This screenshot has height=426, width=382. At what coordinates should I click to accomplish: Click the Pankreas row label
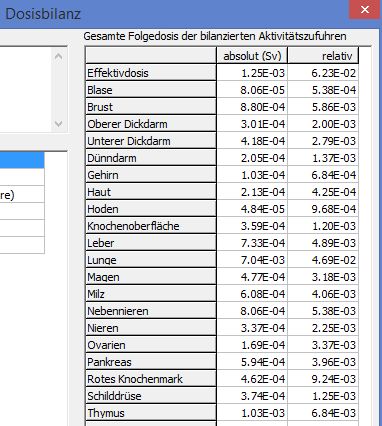pyautogui.click(x=151, y=362)
